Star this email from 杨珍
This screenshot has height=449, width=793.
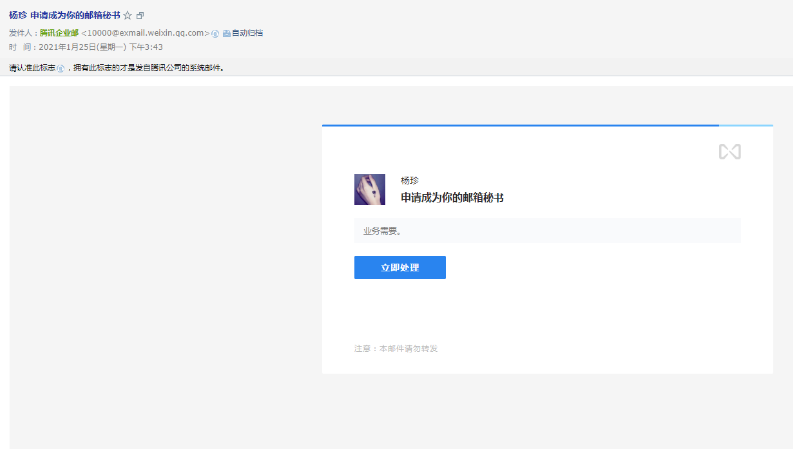coord(127,16)
